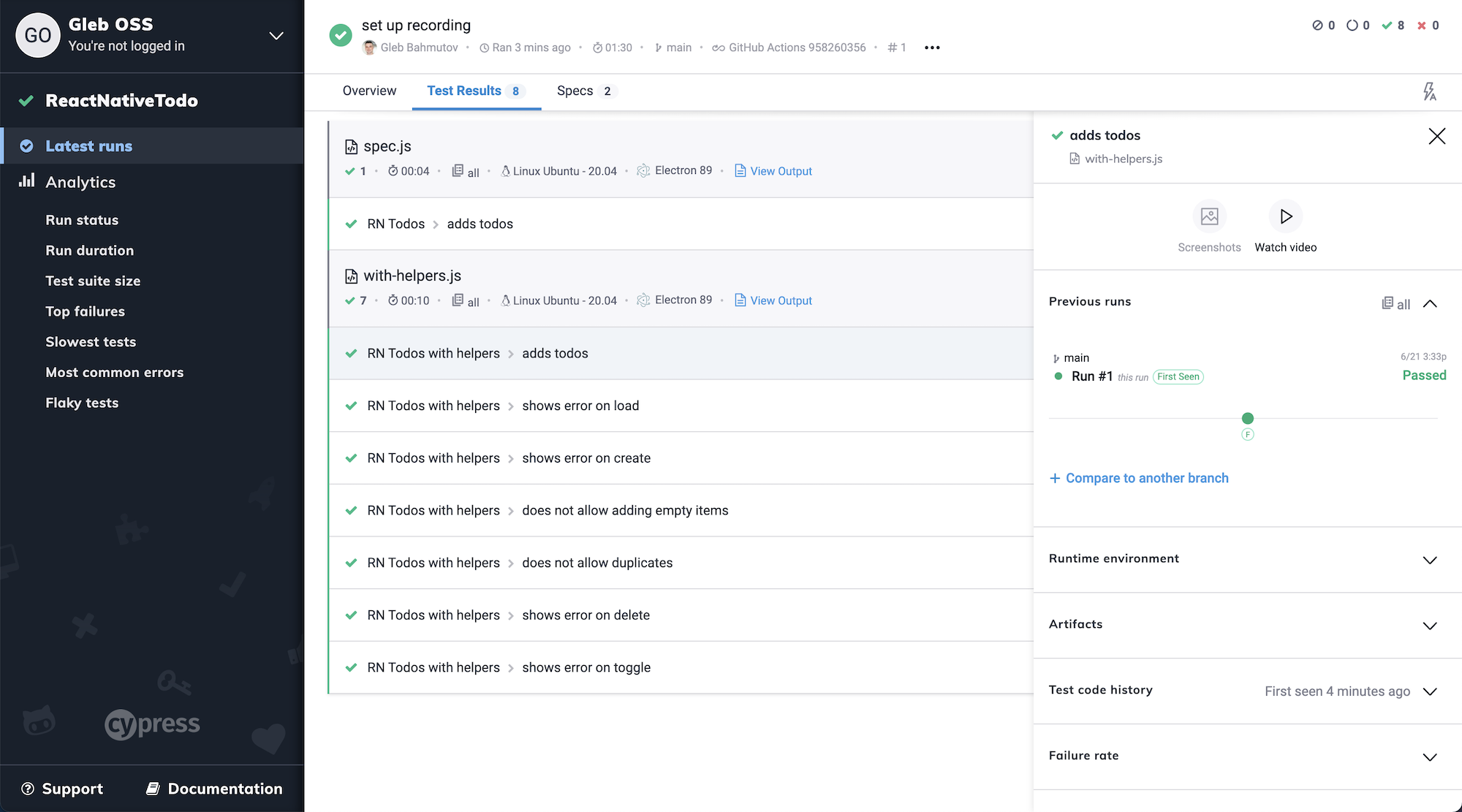1462x812 pixels.
Task: Click with-helpers.js link in detail panel
Action: 1124,159
